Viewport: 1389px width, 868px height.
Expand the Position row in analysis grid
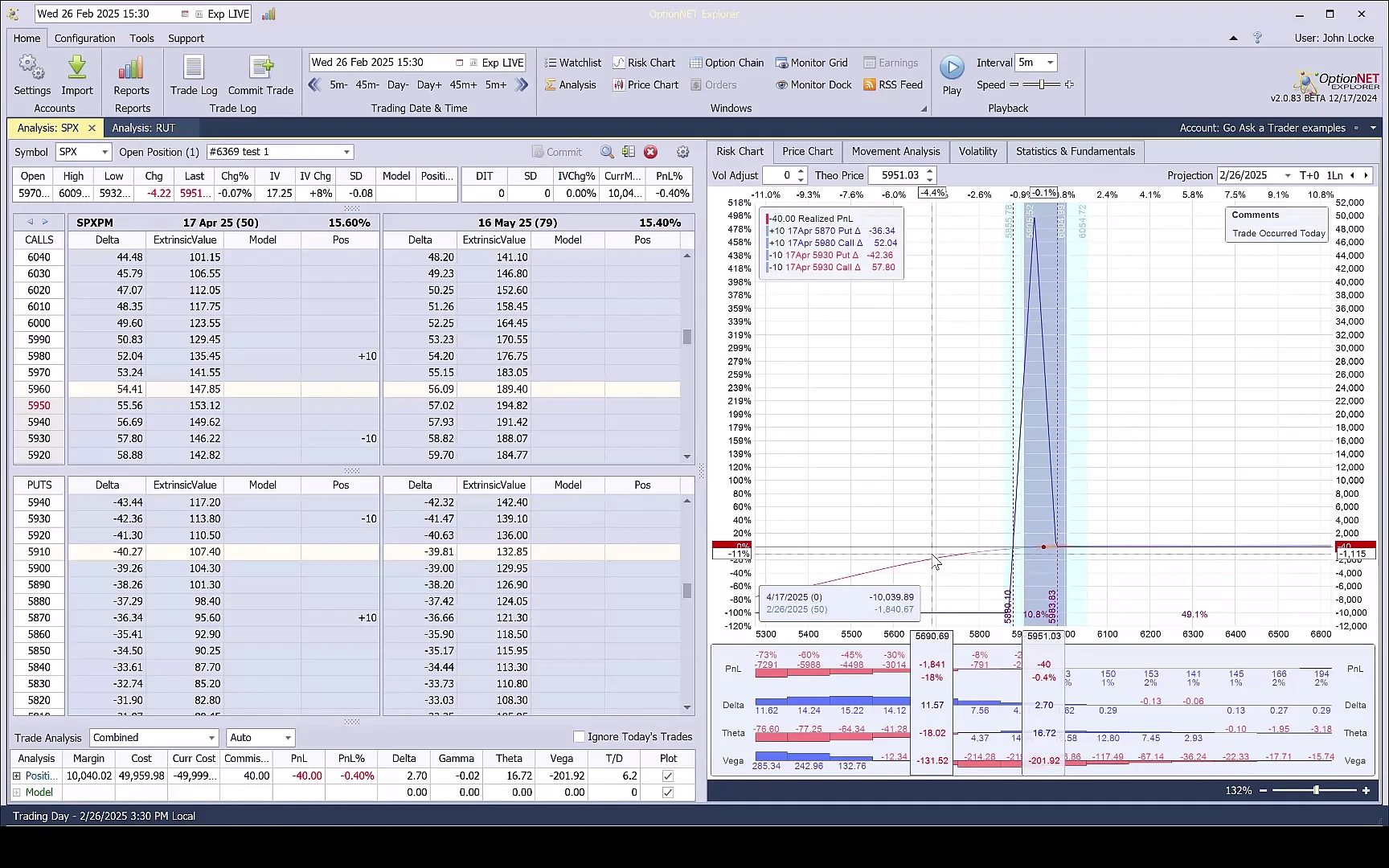[17, 776]
